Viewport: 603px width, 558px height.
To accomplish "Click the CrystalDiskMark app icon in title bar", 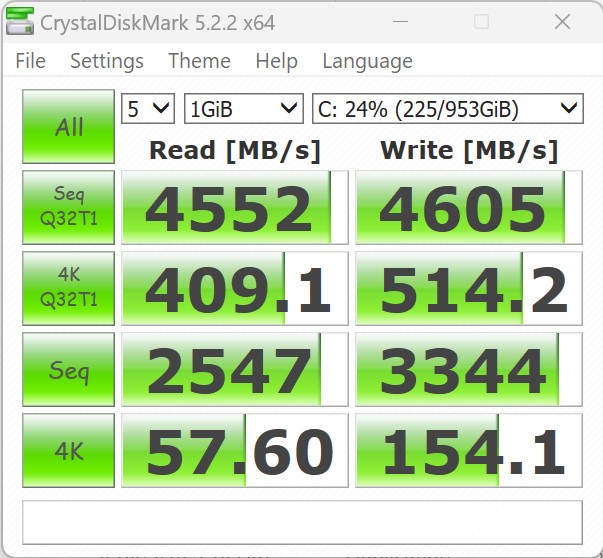I will pyautogui.click(x=20, y=22).
